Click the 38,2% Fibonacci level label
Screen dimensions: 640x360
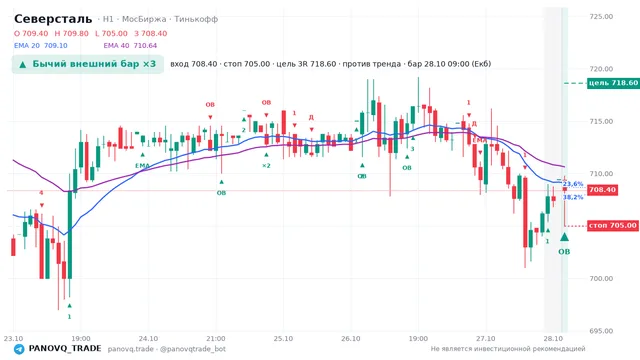click(x=573, y=197)
